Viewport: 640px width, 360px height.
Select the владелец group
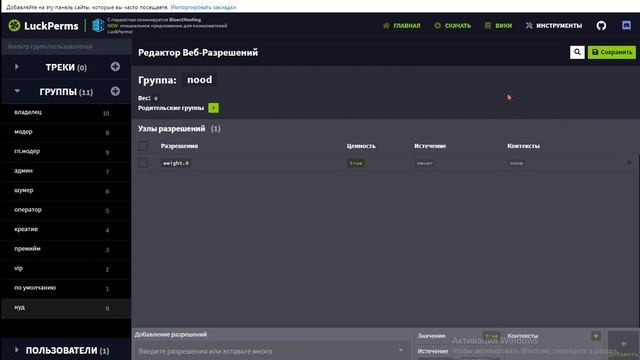click(66, 113)
